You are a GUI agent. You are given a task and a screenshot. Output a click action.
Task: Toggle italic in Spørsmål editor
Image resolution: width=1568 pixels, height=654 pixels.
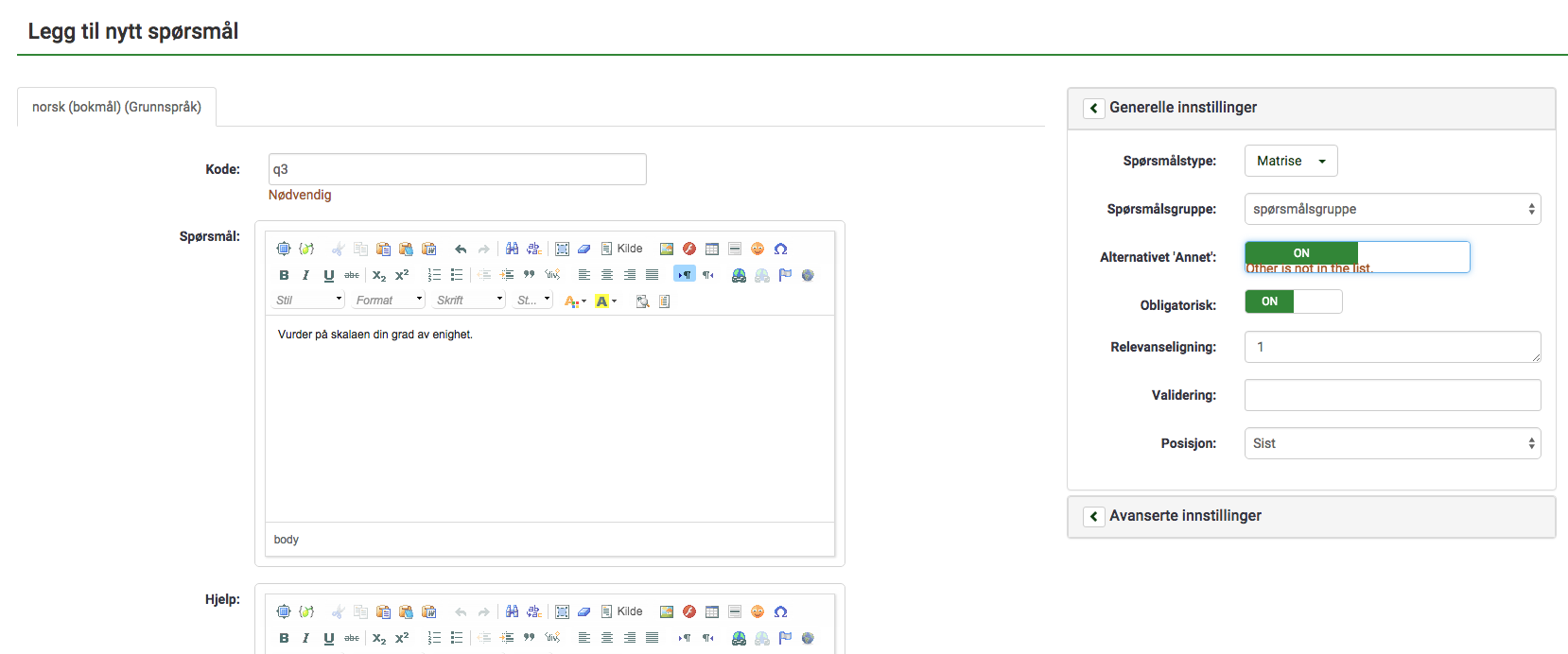pos(306,275)
